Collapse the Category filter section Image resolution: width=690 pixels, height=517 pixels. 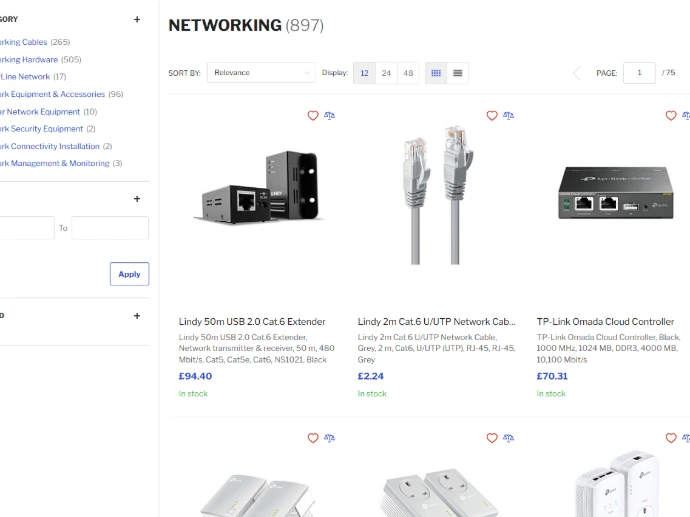(137, 19)
